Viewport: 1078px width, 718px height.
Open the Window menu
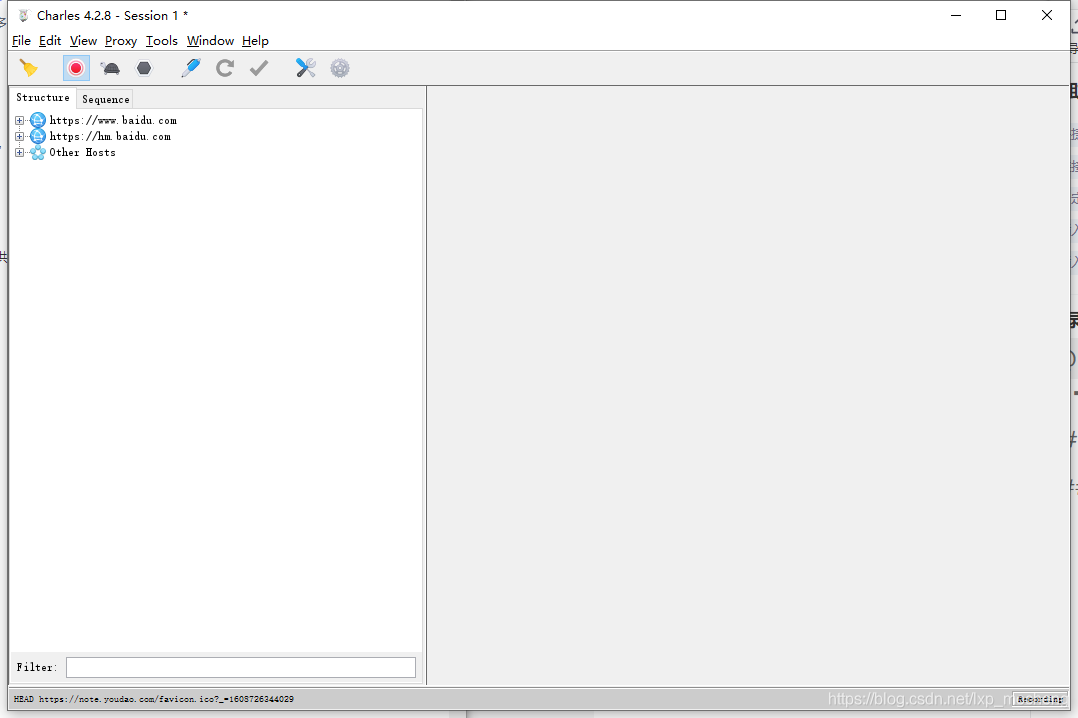(210, 41)
